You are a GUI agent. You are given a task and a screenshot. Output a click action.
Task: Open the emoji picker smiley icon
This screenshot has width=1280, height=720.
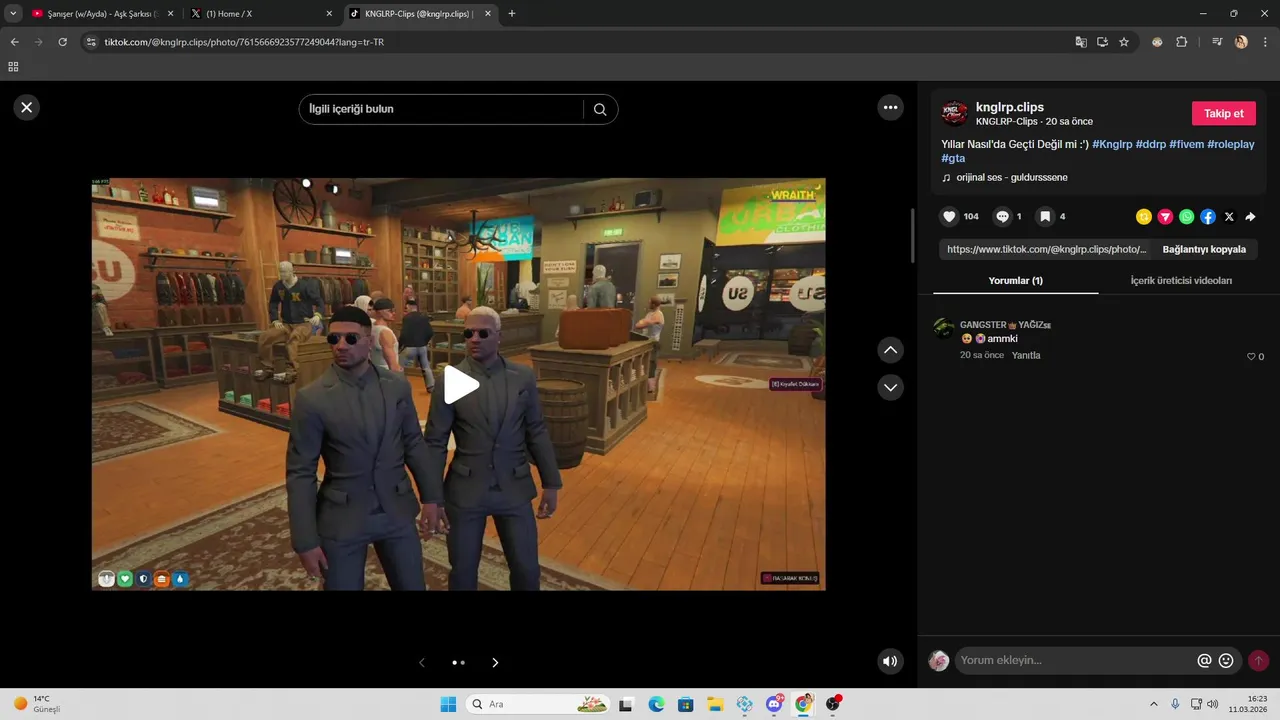[x=1226, y=660]
